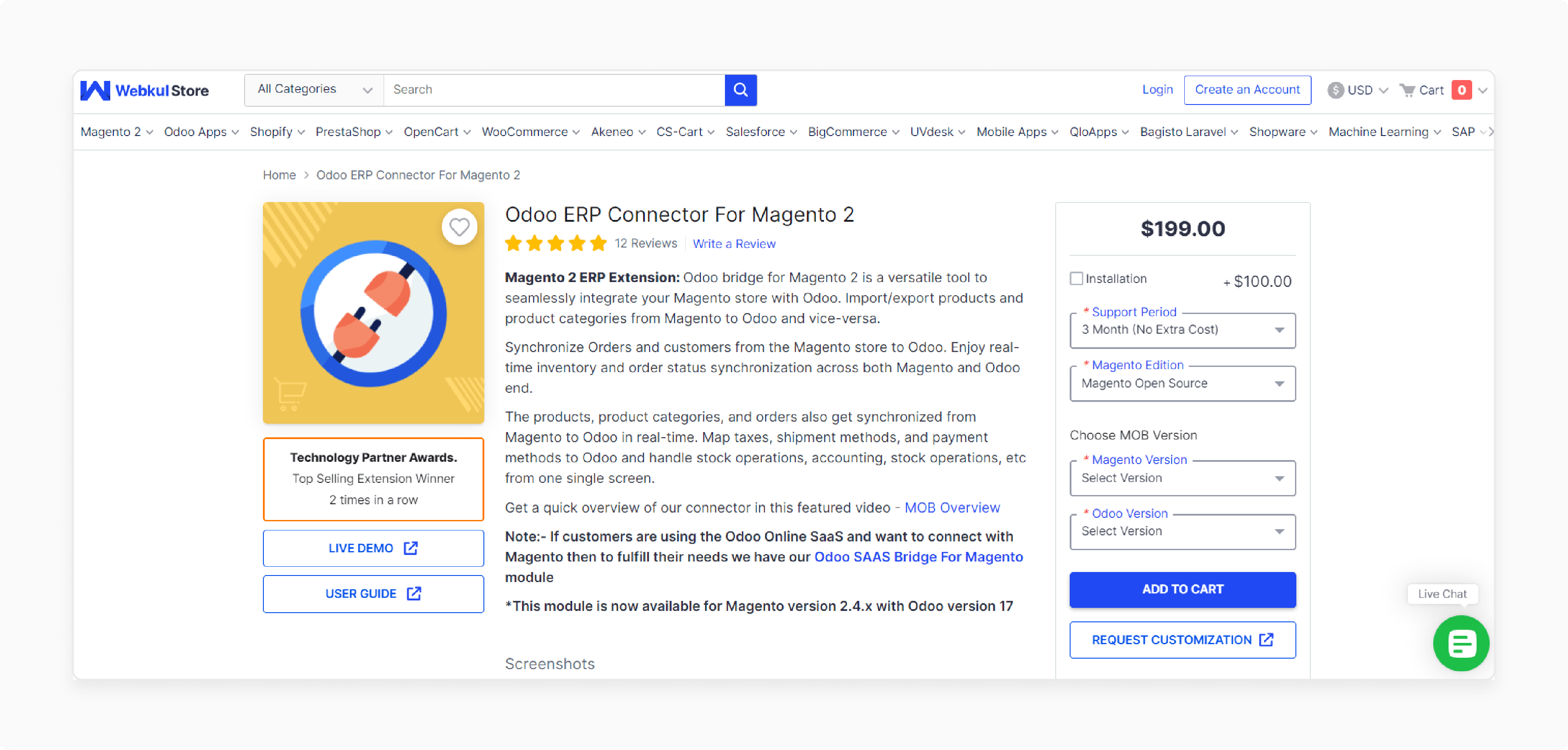
Task: Expand the UVdesk menu
Action: pos(938,132)
